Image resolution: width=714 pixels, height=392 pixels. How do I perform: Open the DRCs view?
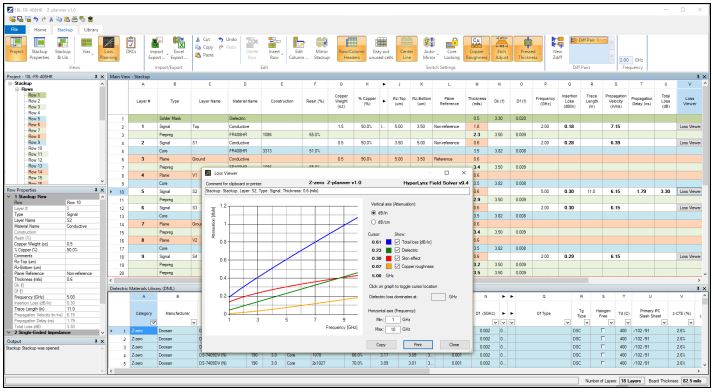tap(131, 46)
